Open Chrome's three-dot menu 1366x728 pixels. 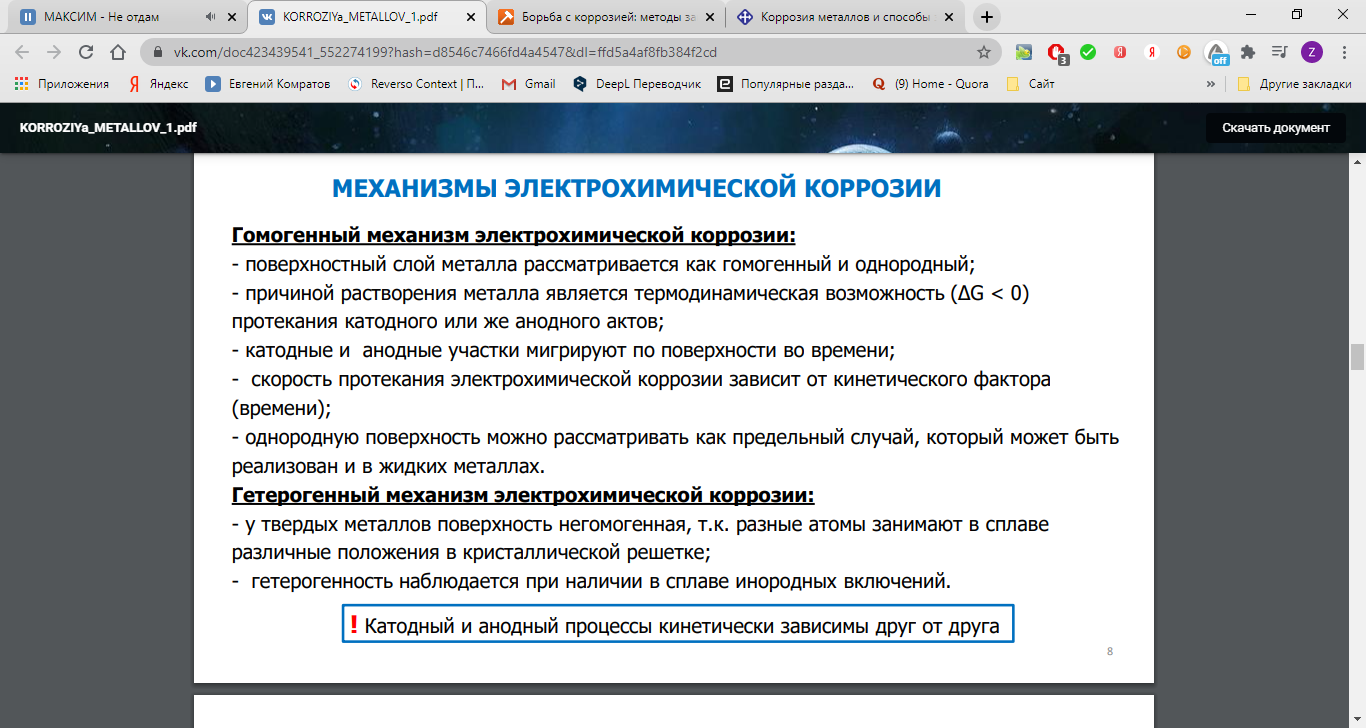[x=1344, y=52]
